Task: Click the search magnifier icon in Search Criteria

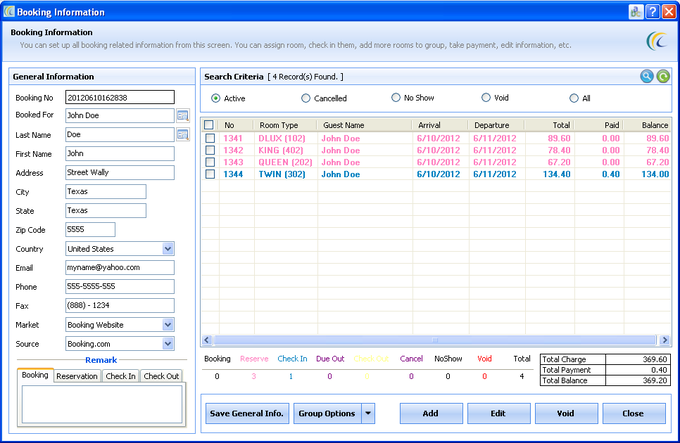Action: pyautogui.click(x=646, y=77)
